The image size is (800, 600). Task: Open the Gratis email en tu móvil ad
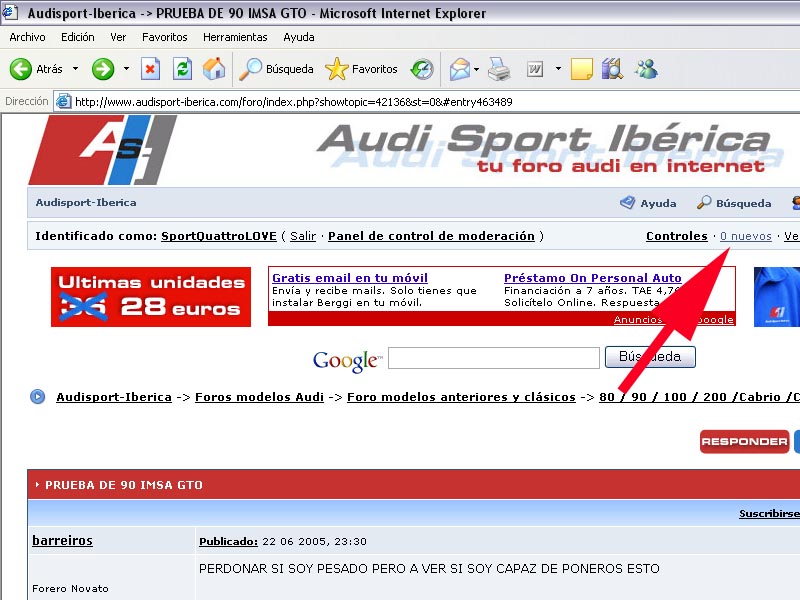[x=350, y=278]
